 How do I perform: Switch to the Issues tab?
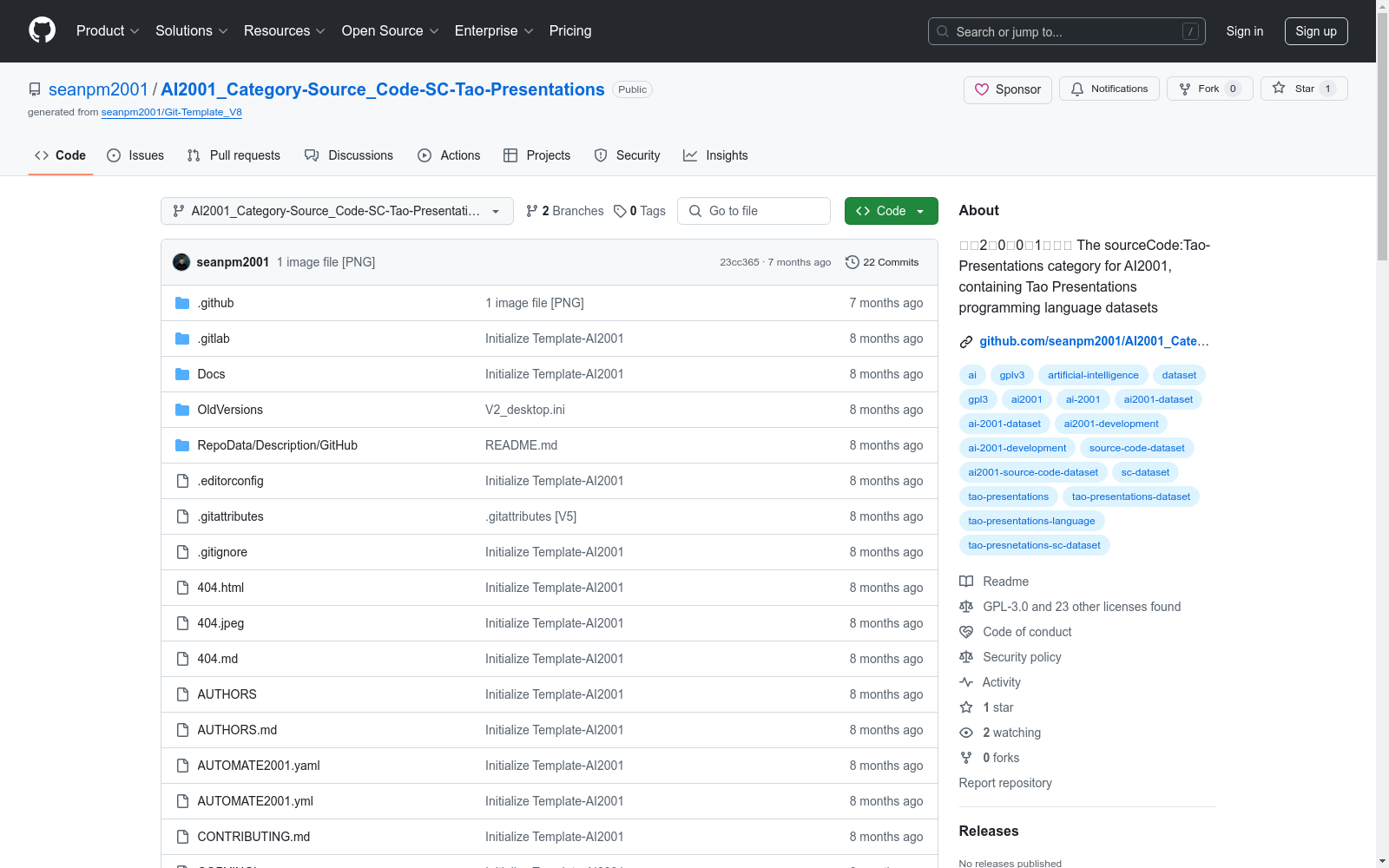click(x=135, y=155)
